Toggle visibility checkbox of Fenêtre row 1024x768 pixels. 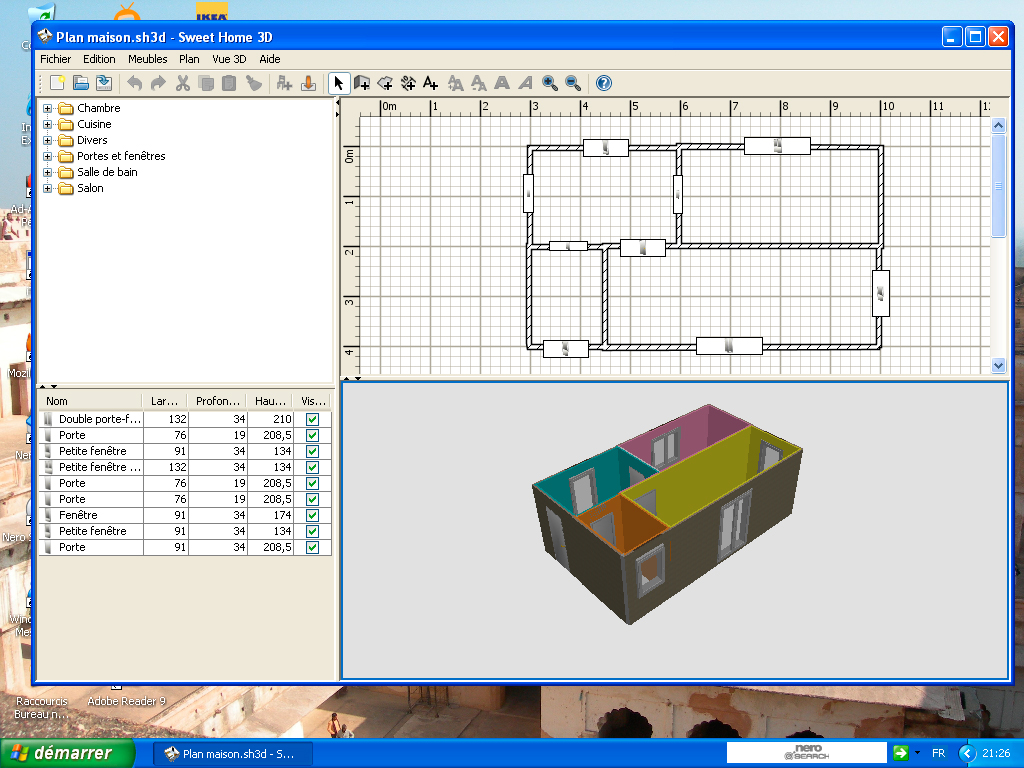313,515
